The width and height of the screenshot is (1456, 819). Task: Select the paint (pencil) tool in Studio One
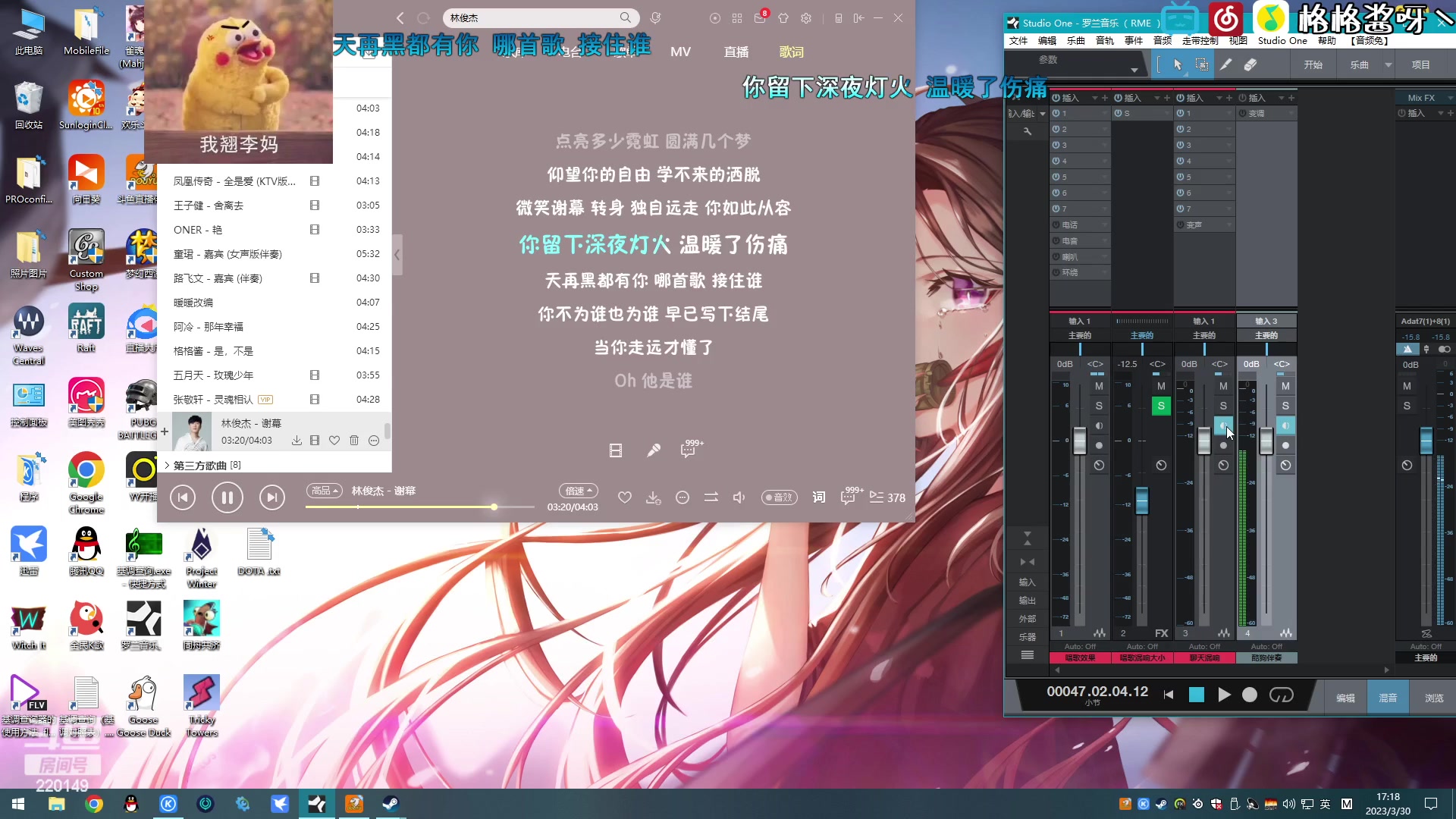pyautogui.click(x=1225, y=65)
